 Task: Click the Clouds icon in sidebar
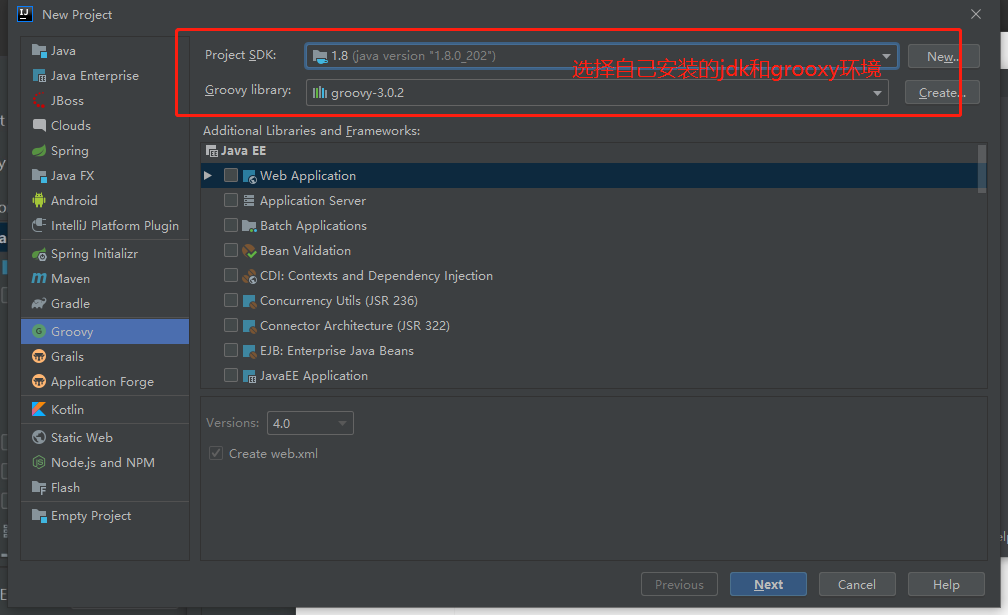39,125
